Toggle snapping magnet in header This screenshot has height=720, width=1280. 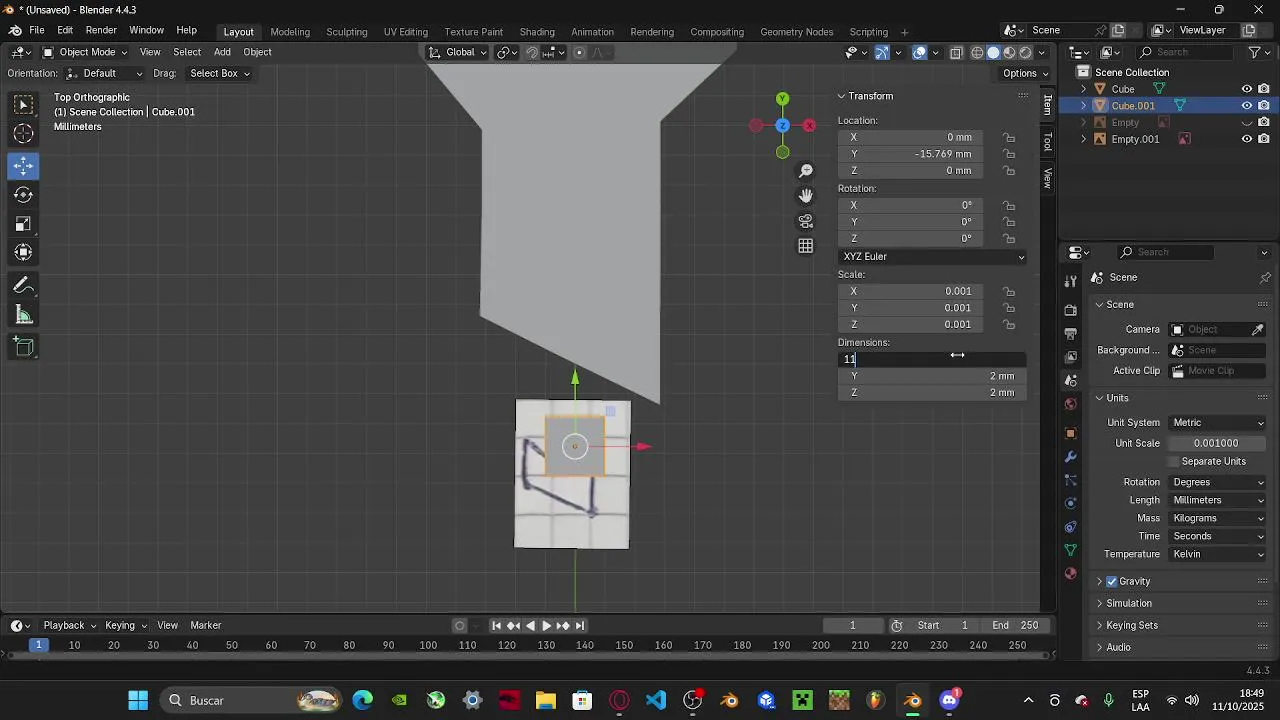tap(532, 52)
